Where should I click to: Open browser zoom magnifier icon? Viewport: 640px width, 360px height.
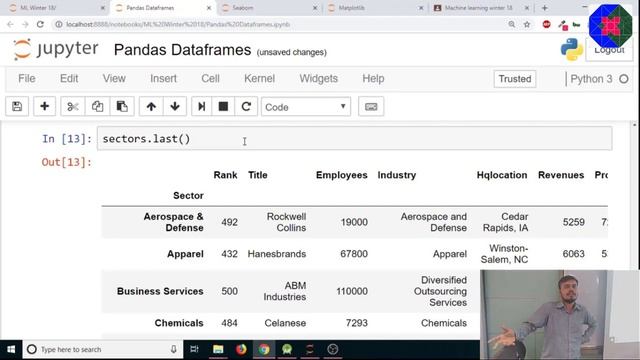click(511, 24)
